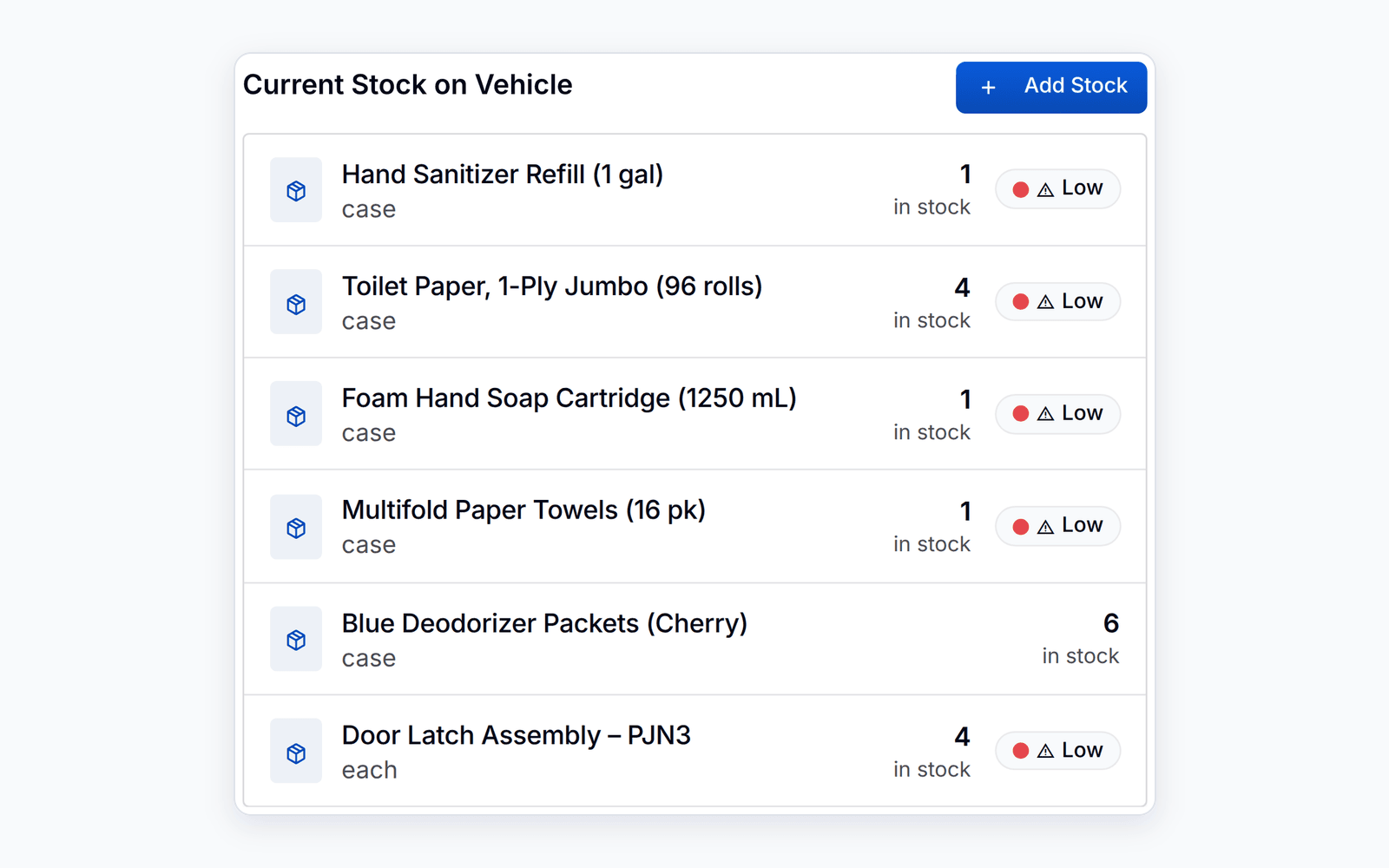
Task: Click the box icon beside Multifold Paper Towels
Action: pyautogui.click(x=296, y=528)
